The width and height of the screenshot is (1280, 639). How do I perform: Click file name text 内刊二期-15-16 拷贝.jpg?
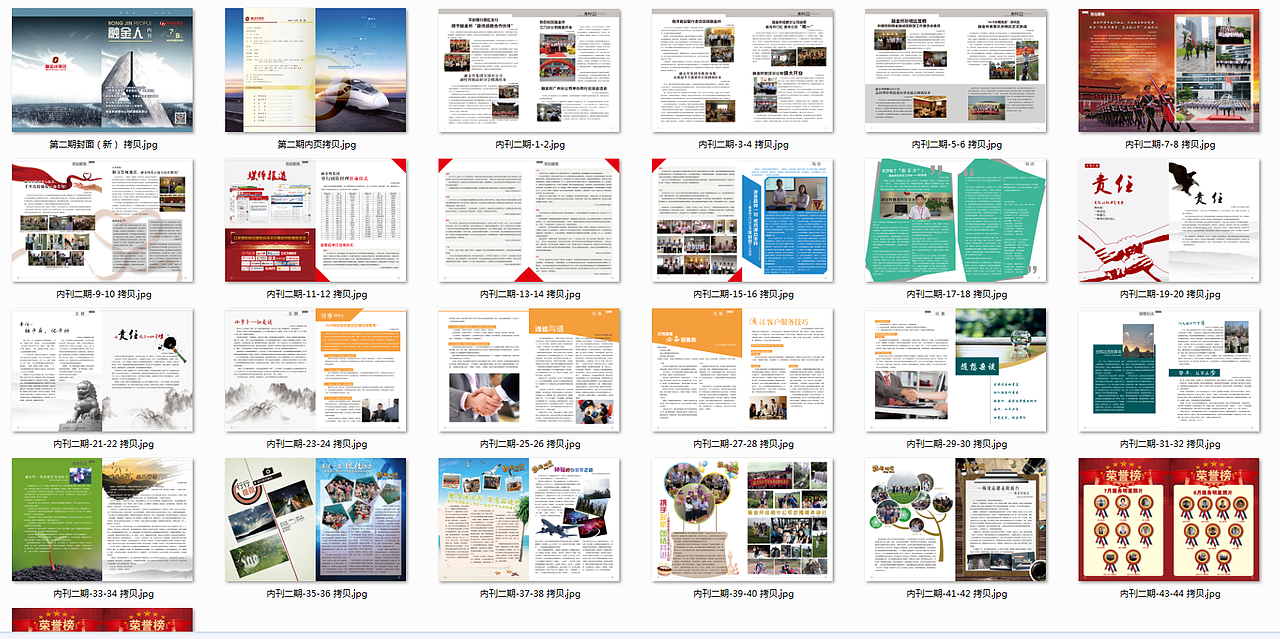tap(742, 295)
